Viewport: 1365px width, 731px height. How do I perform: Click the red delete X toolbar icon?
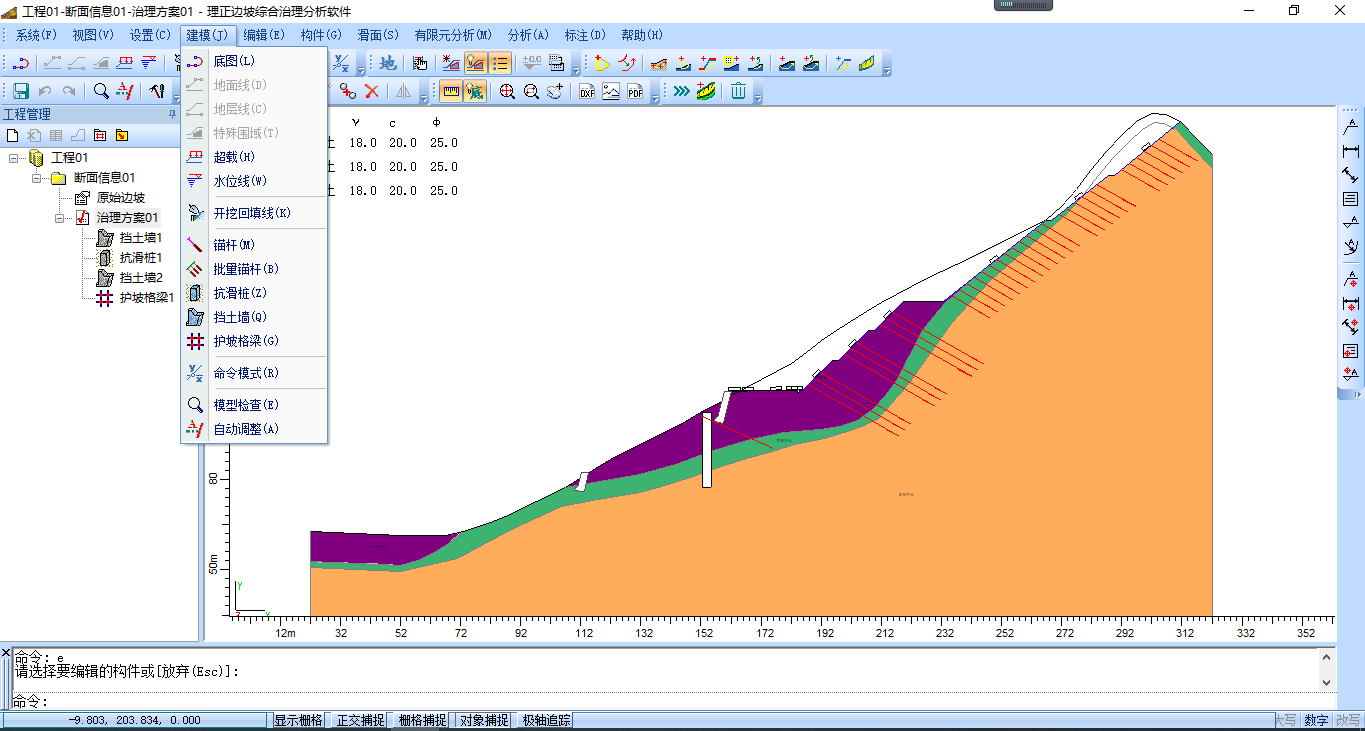pyautogui.click(x=371, y=91)
